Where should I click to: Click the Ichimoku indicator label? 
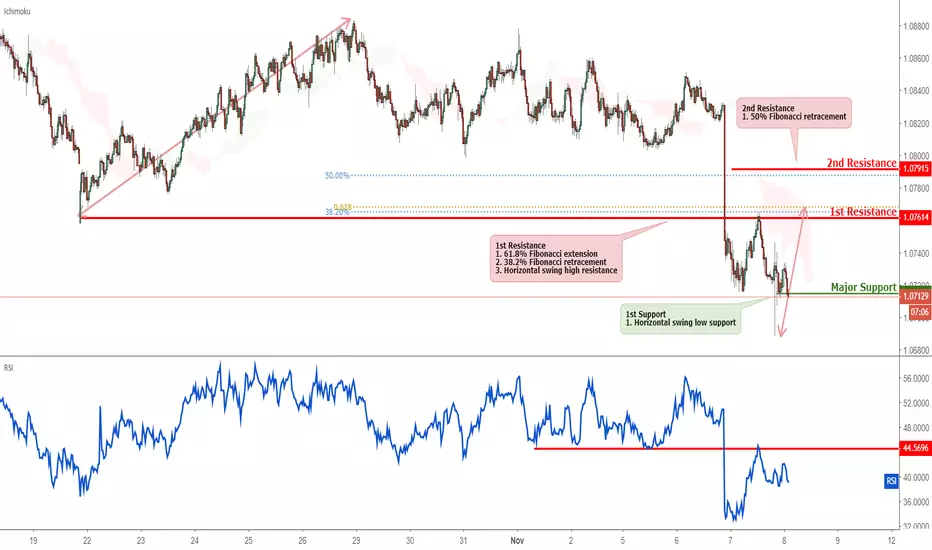pyautogui.click(x=17, y=11)
